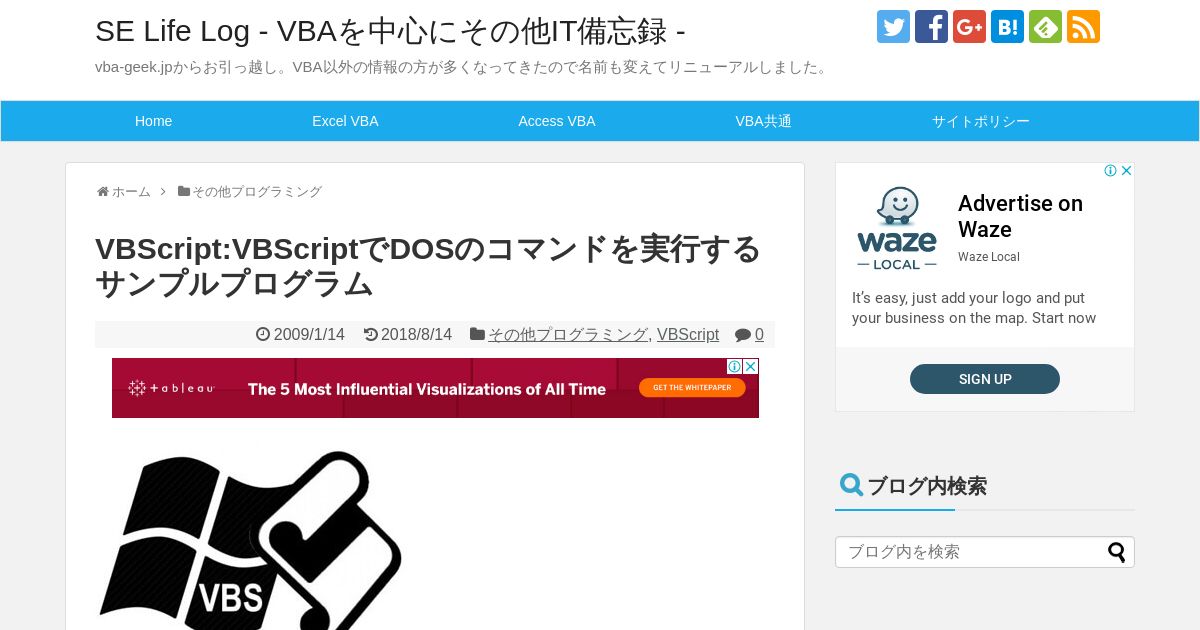1200x630 pixels.
Task: Click the ホーム breadcrumb link
Action: tap(131, 192)
